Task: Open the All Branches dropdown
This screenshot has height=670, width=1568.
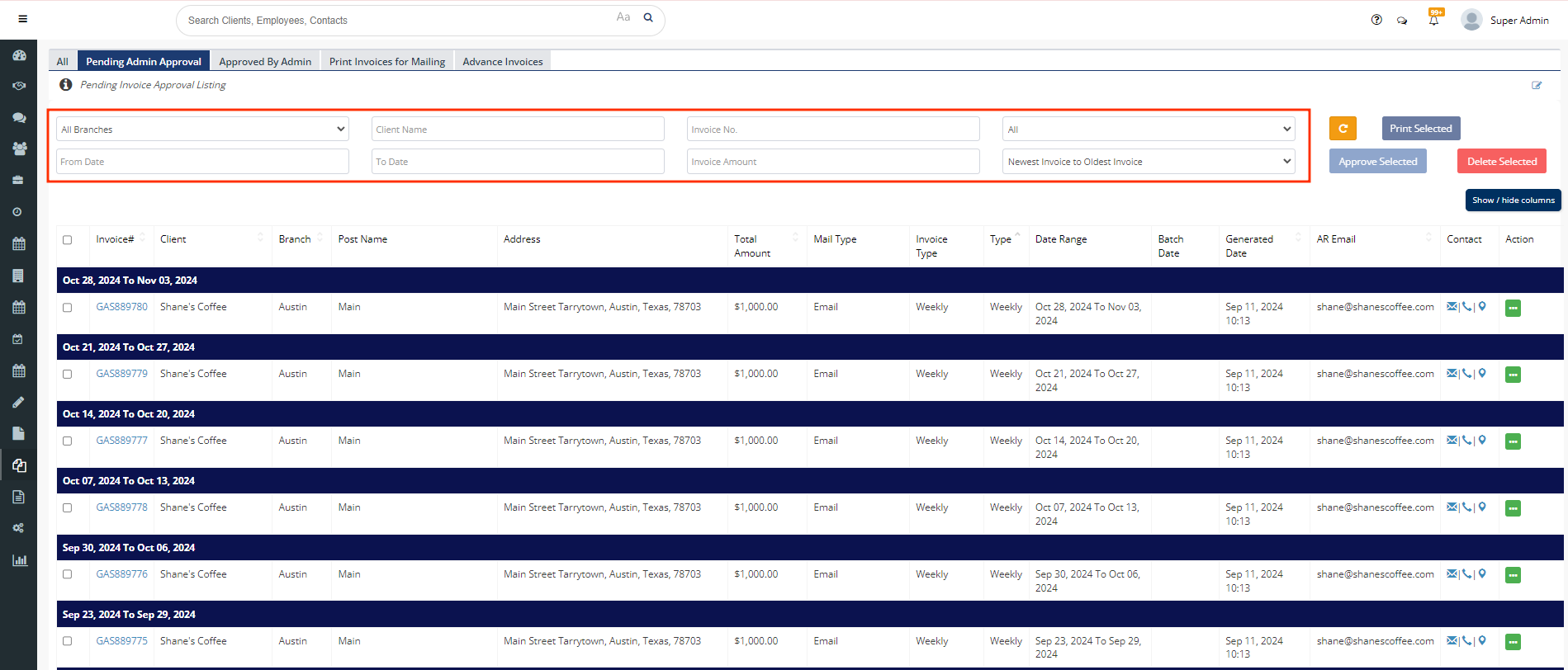Action: [x=202, y=130]
